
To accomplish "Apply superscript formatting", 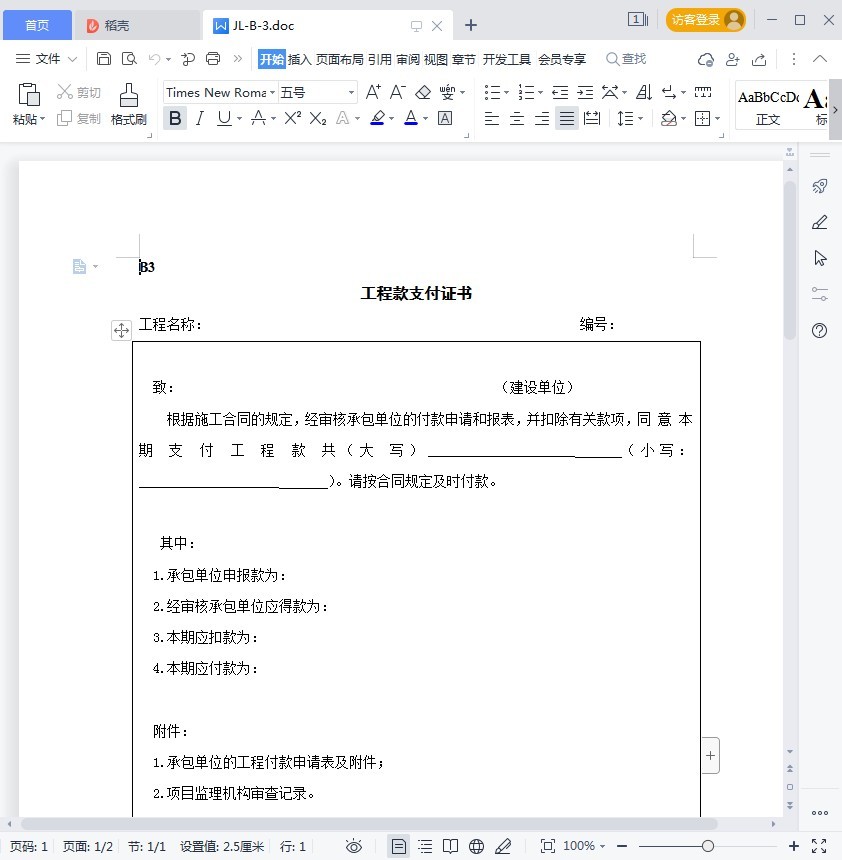I will (292, 118).
